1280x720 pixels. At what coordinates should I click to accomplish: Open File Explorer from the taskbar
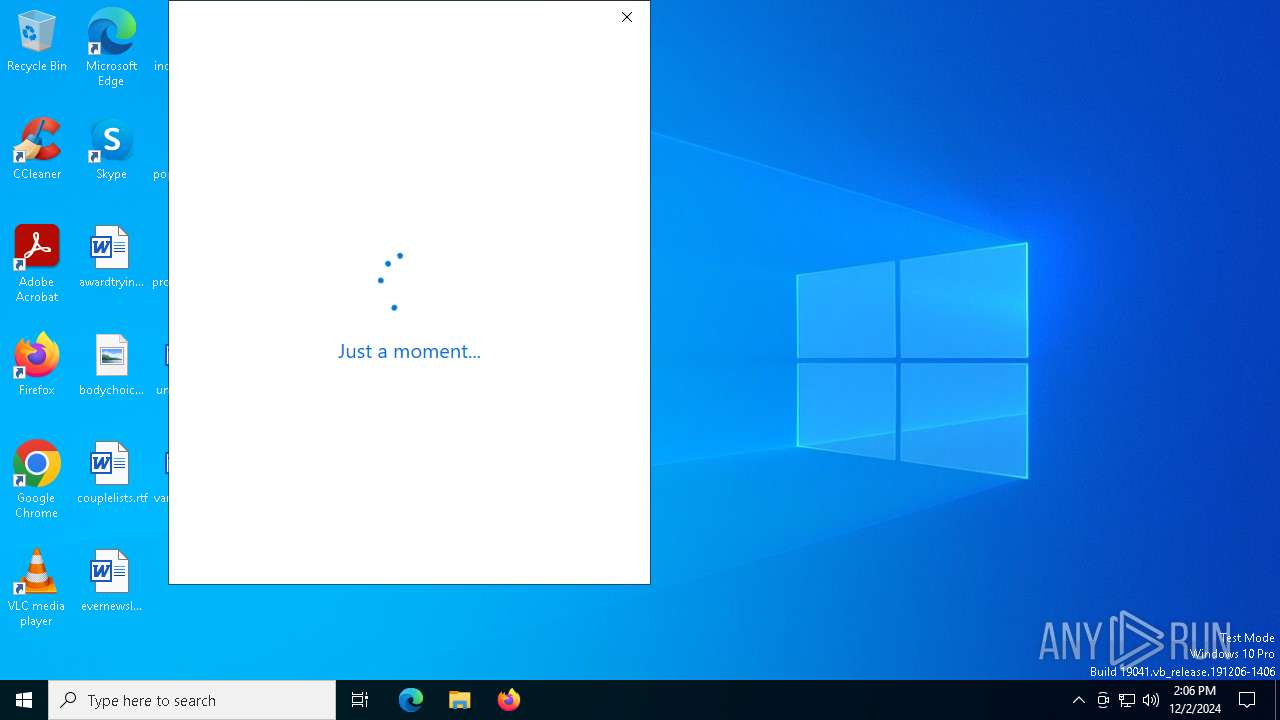pos(460,700)
